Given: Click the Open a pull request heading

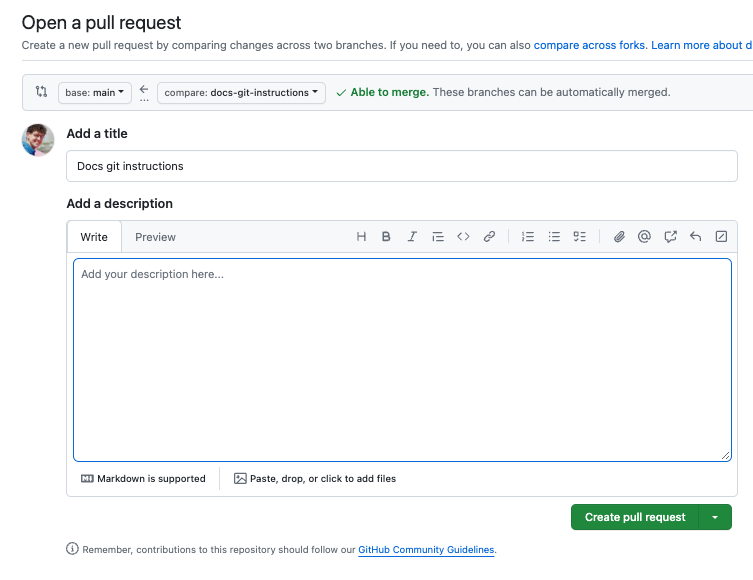Looking at the screenshot, I should (101, 23).
